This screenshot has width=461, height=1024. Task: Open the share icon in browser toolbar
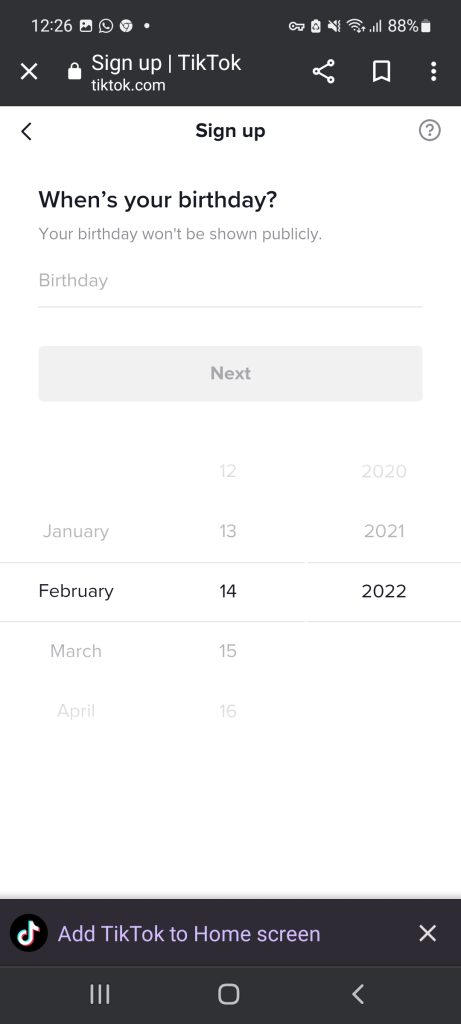(323, 71)
